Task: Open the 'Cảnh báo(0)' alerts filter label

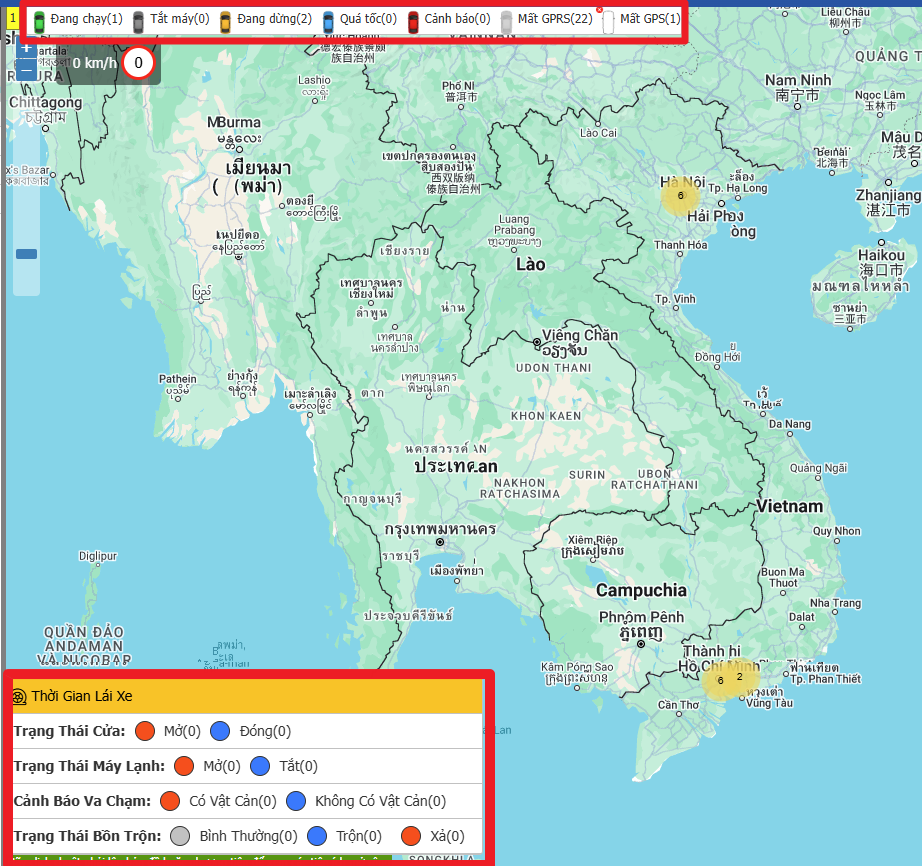Action: 457,19
